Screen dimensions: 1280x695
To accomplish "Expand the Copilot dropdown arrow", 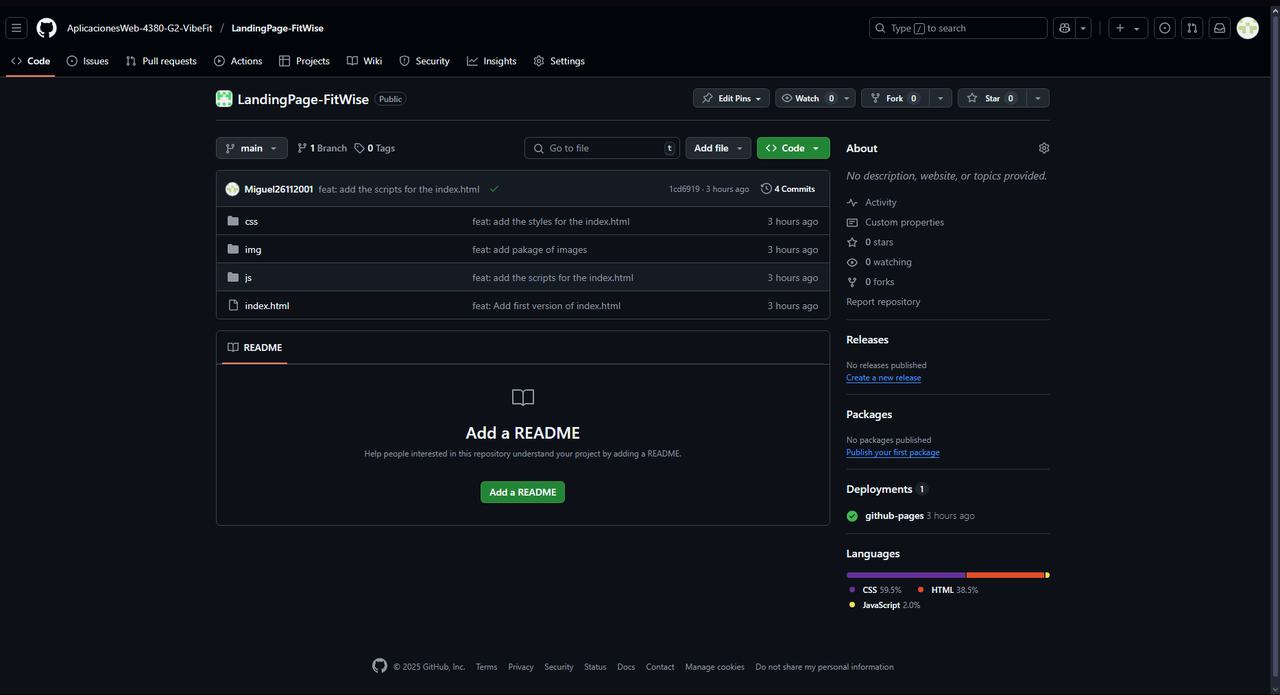I will 1084,28.
